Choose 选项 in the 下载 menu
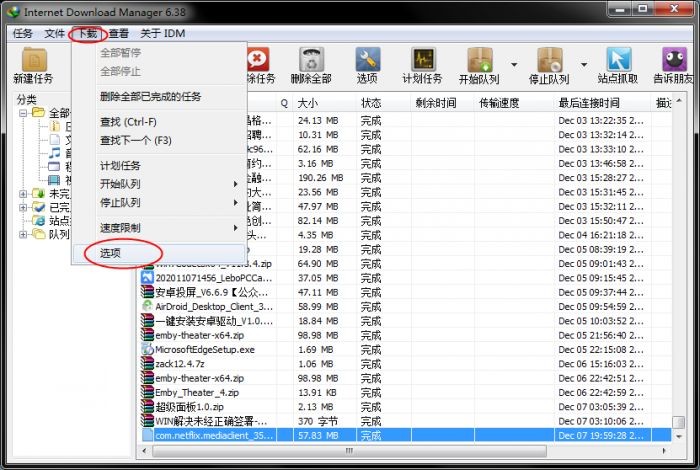Image resolution: width=700 pixels, height=470 pixels. coord(159,253)
